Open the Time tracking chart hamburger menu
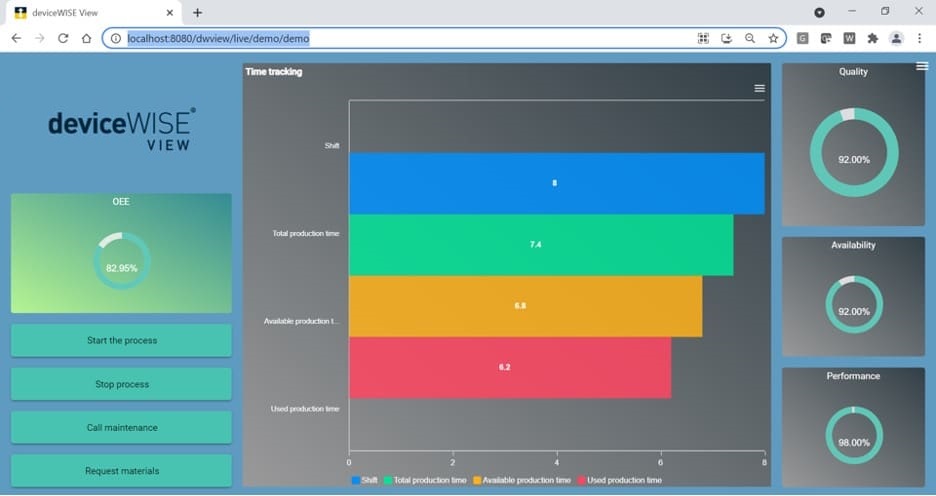936x496 pixels. coord(759,88)
